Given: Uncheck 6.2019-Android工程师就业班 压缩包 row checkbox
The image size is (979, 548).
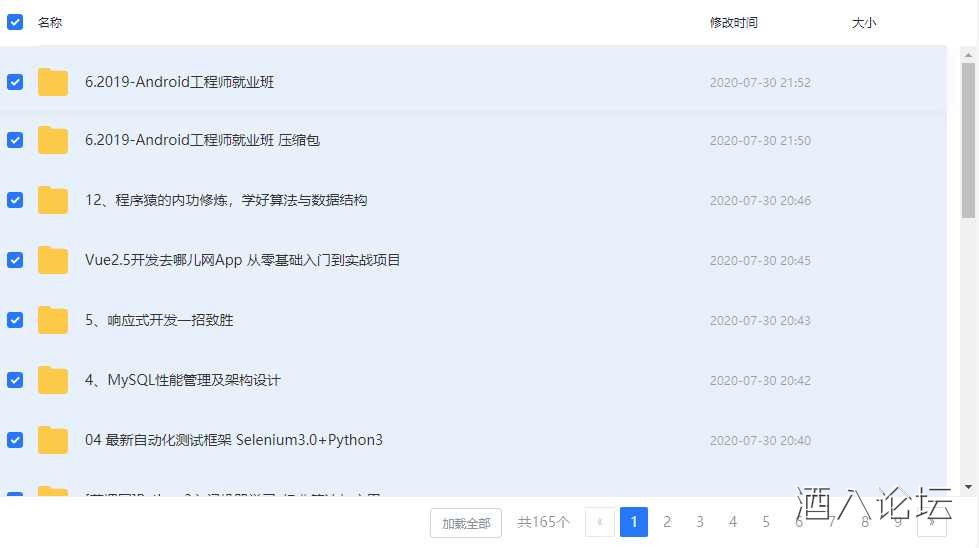Looking at the screenshot, I should pos(15,140).
